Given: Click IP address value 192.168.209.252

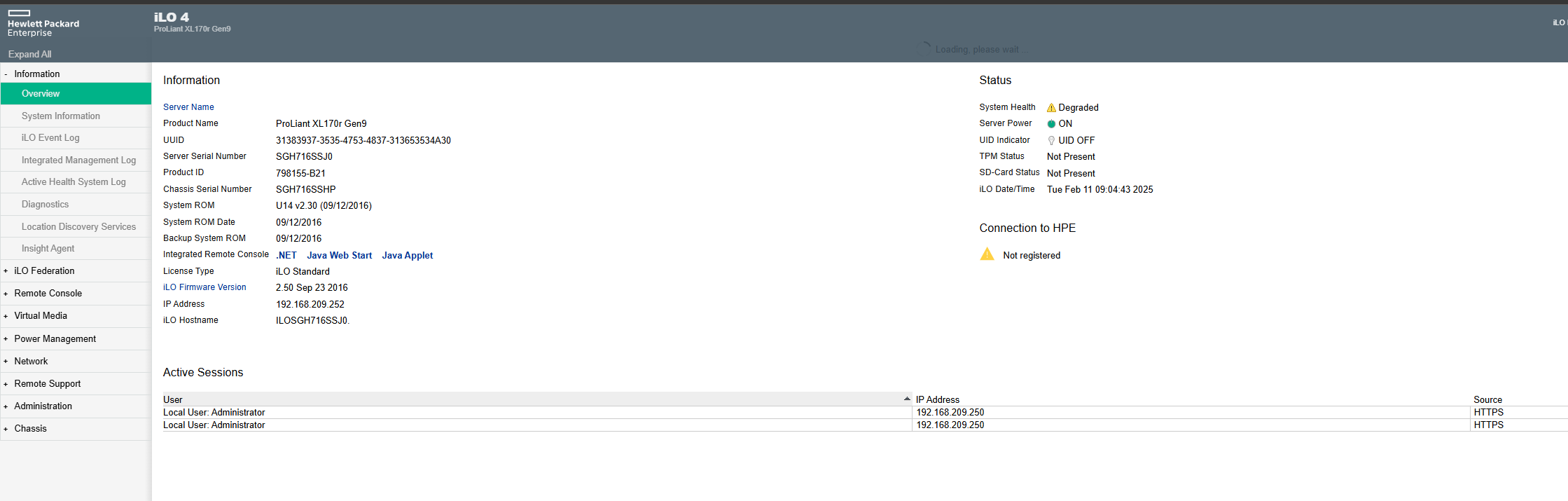Looking at the screenshot, I should 310,304.
